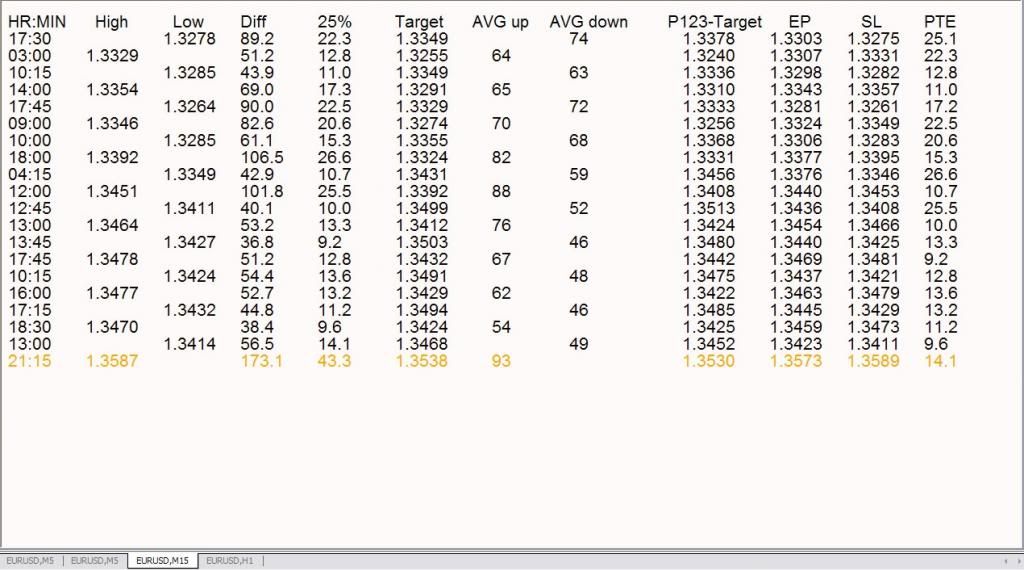This screenshot has width=1024, height=570.
Task: Click the 18:30 time entry
Action: tap(29, 328)
